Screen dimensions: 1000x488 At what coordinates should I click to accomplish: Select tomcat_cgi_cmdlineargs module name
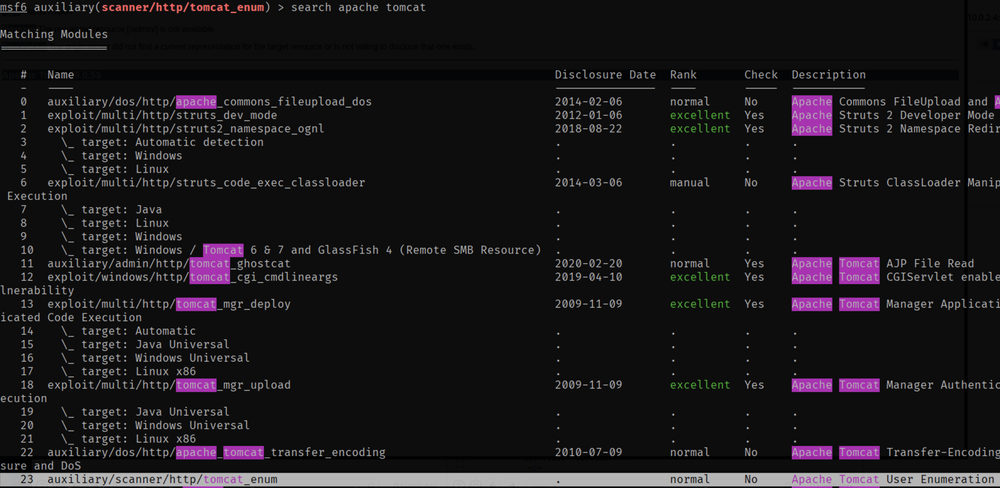pyautogui.click(x=193, y=277)
